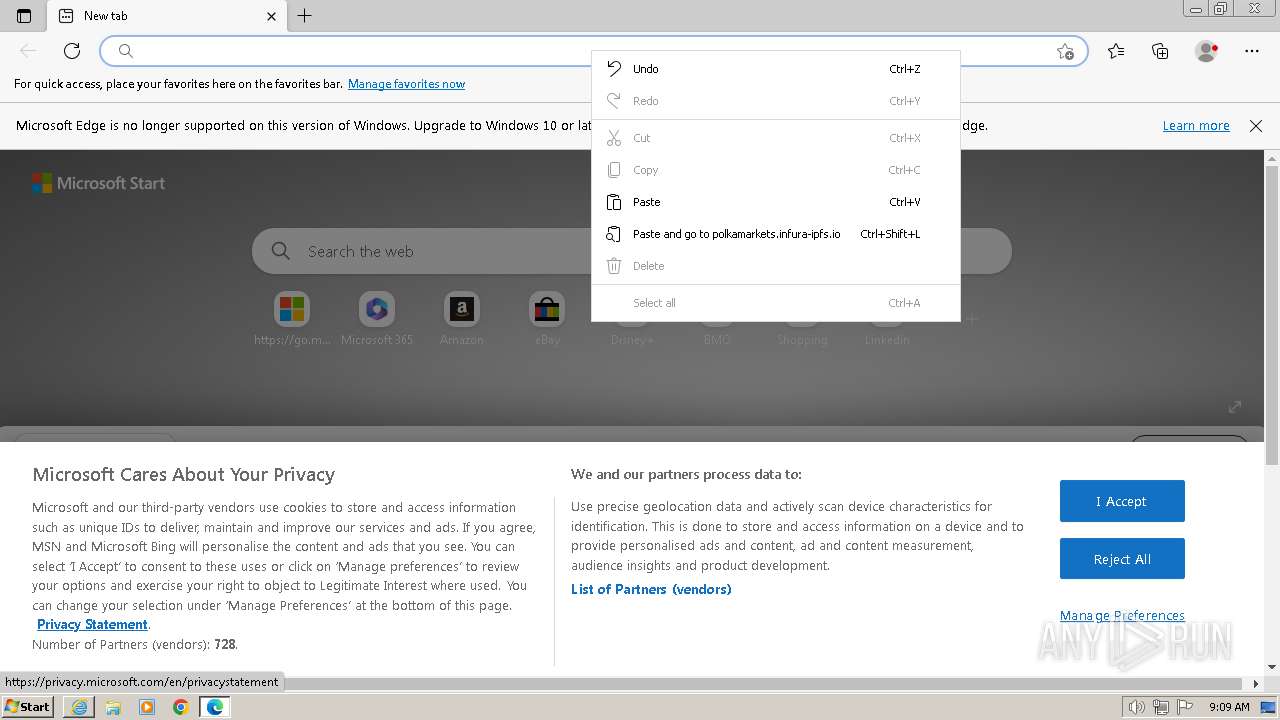Open the tab actions menu icon

[x=24, y=16]
